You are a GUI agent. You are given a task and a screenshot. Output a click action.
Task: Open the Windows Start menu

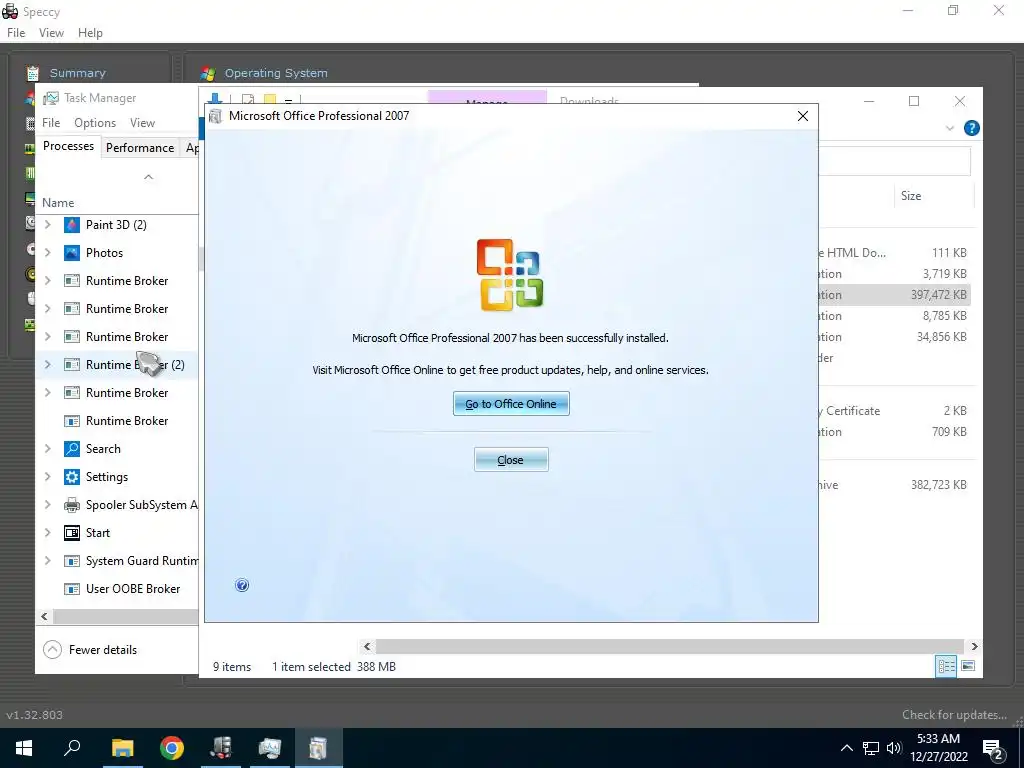point(24,748)
